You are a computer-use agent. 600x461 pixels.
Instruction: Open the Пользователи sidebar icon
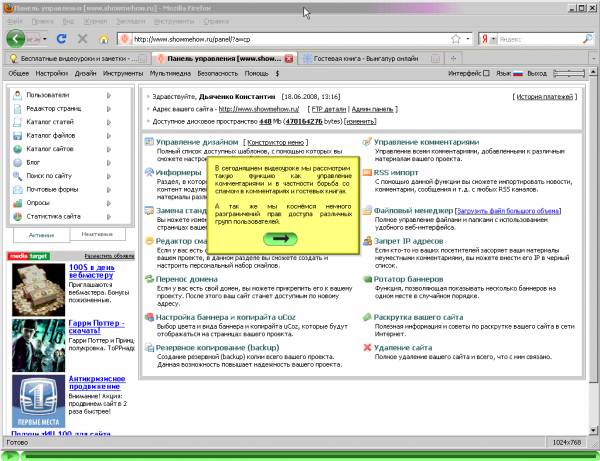tap(18, 95)
